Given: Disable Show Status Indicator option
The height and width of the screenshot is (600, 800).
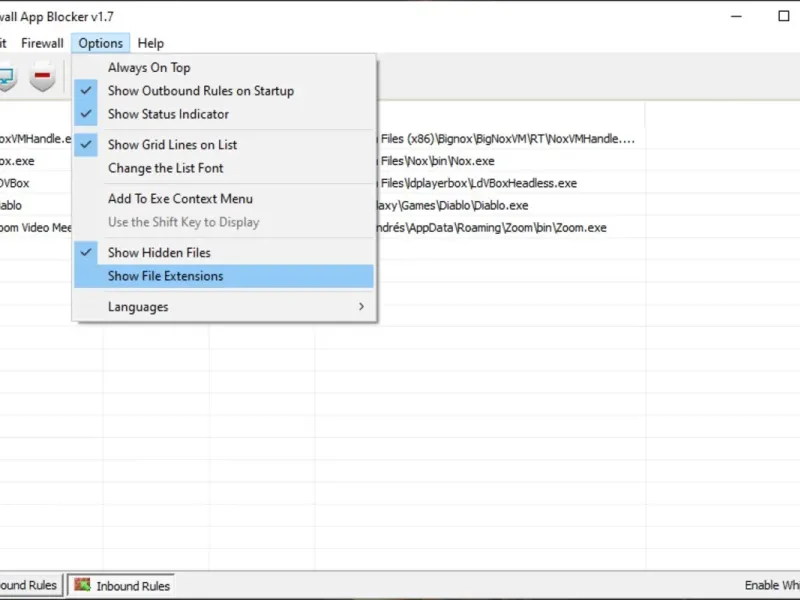Looking at the screenshot, I should tap(168, 114).
